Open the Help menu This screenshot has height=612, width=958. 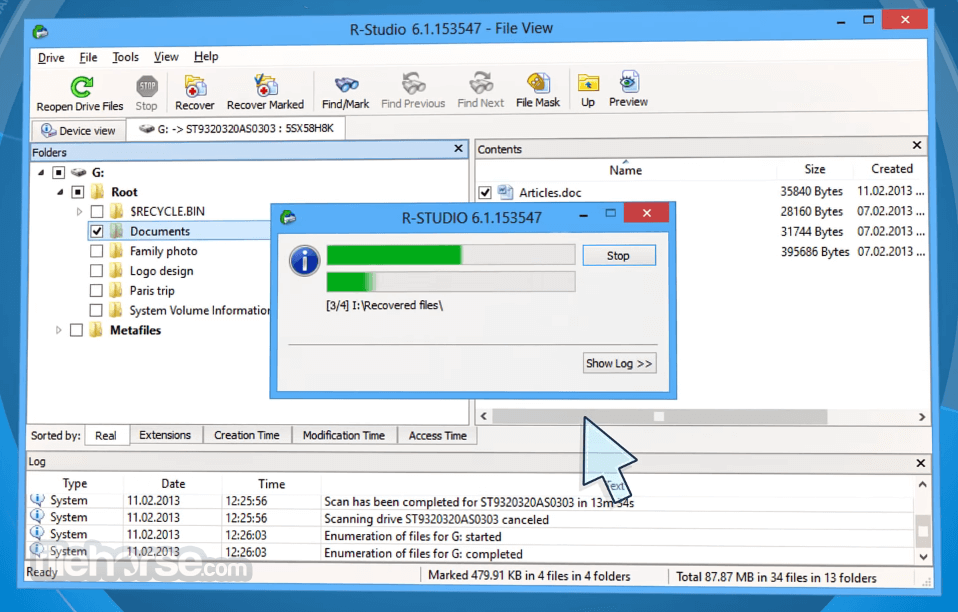[x=206, y=57]
